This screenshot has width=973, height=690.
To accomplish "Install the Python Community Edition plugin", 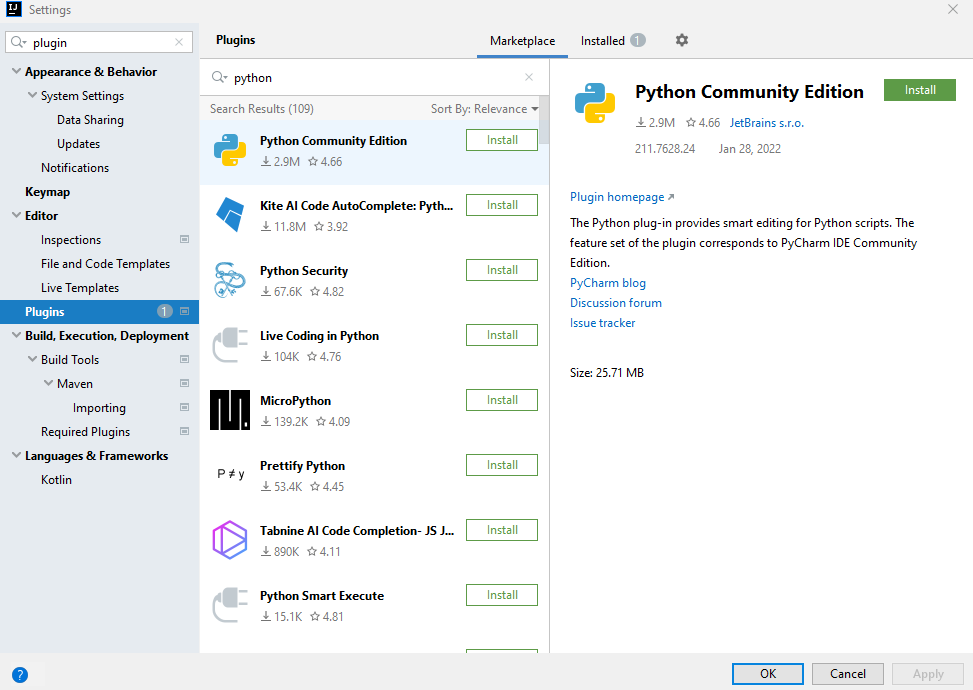I will pos(919,89).
